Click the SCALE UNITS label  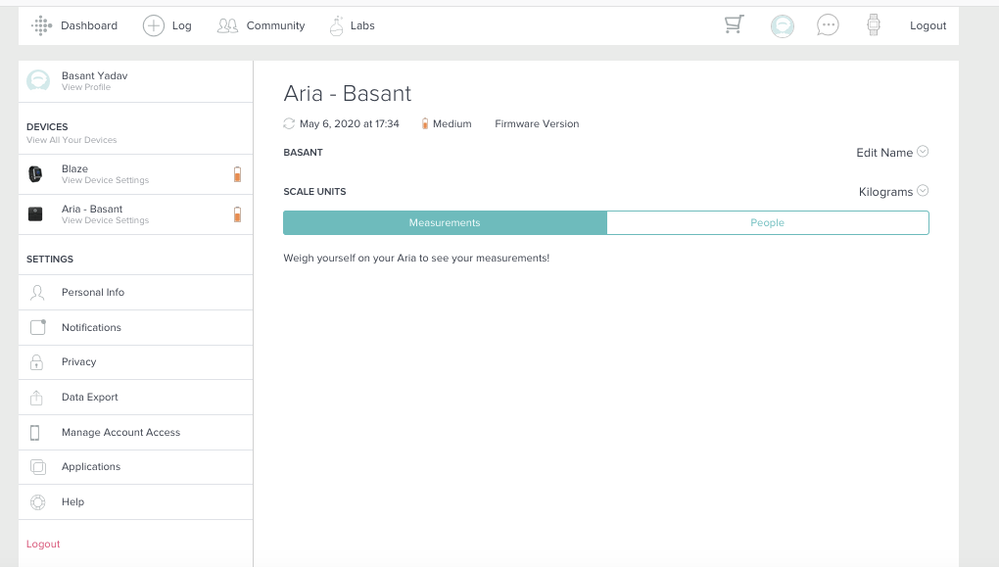315,192
